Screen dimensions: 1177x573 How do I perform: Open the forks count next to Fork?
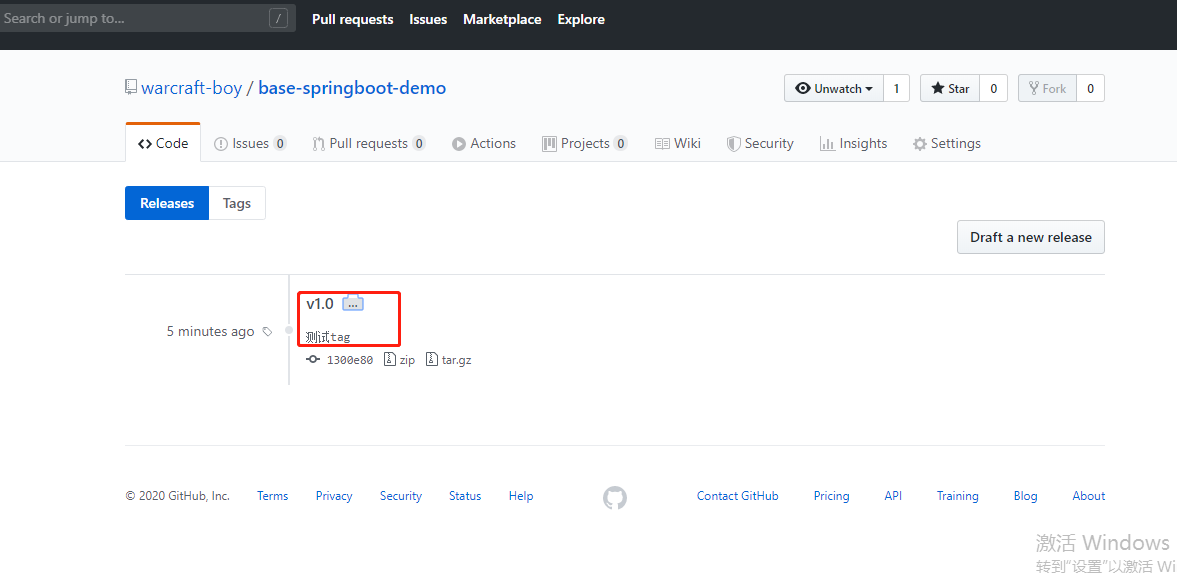pos(1090,89)
